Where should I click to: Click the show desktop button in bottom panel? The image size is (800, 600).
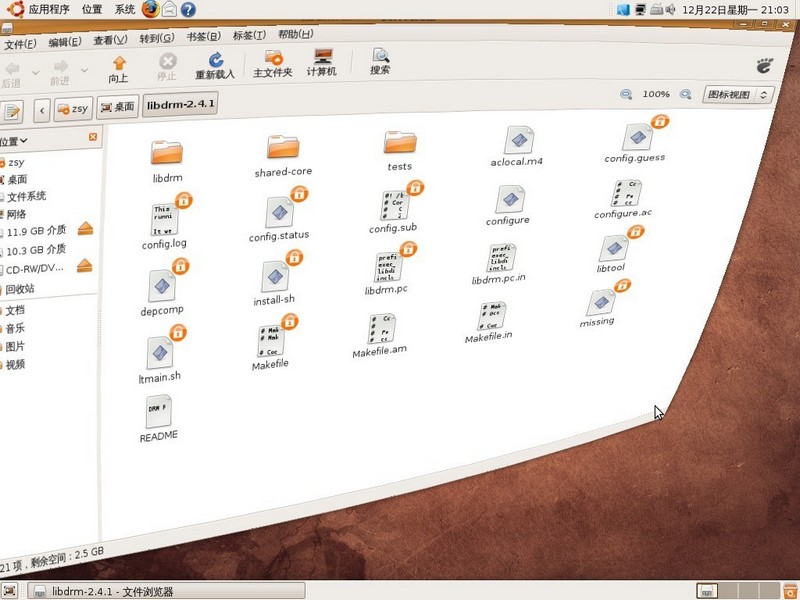tap(10, 591)
